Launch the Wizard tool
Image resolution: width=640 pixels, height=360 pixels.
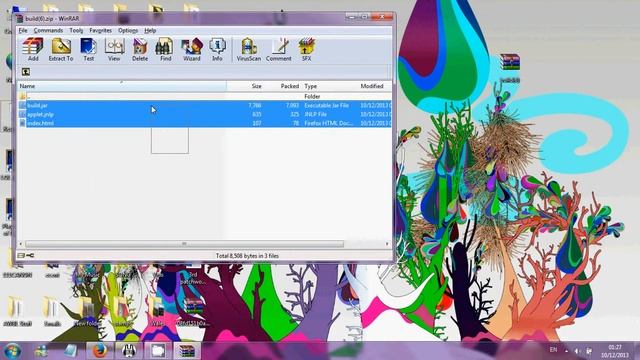191,50
